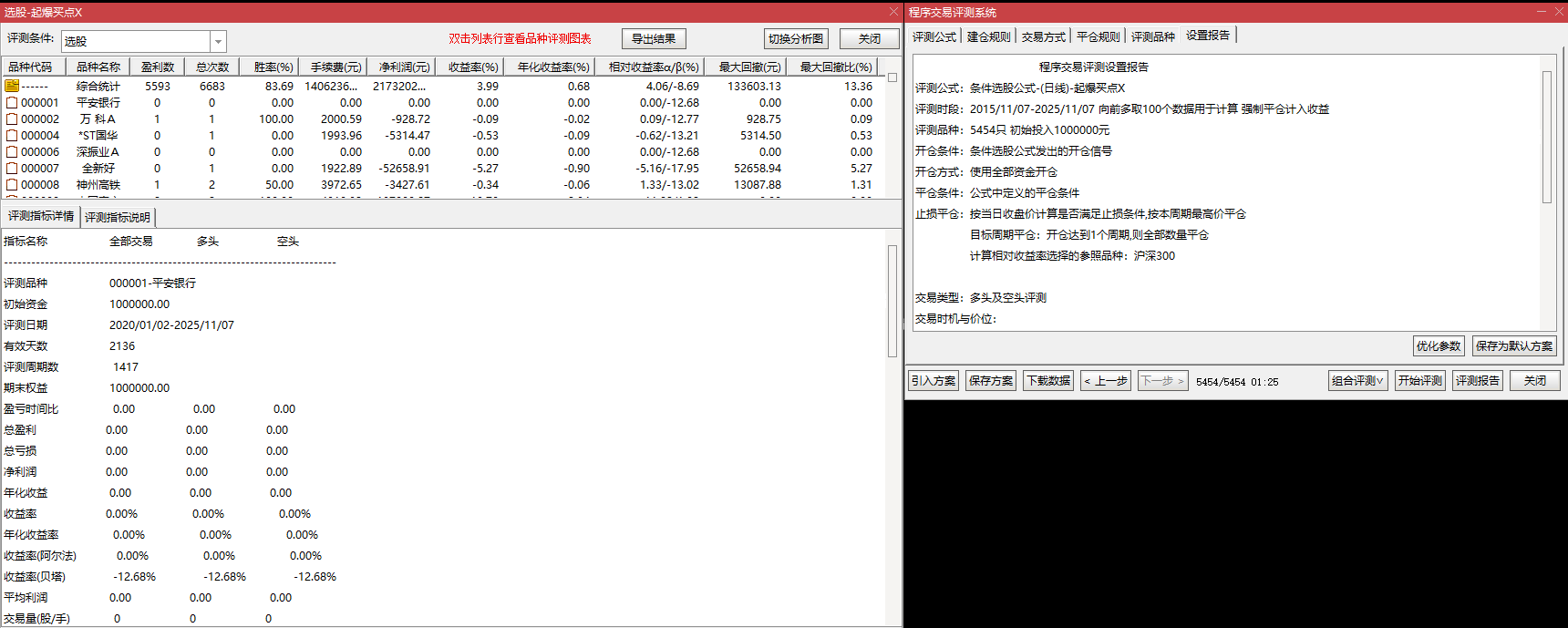The width and height of the screenshot is (1568, 628).
Task: Select the 万科A name cell
Action: 98,119
